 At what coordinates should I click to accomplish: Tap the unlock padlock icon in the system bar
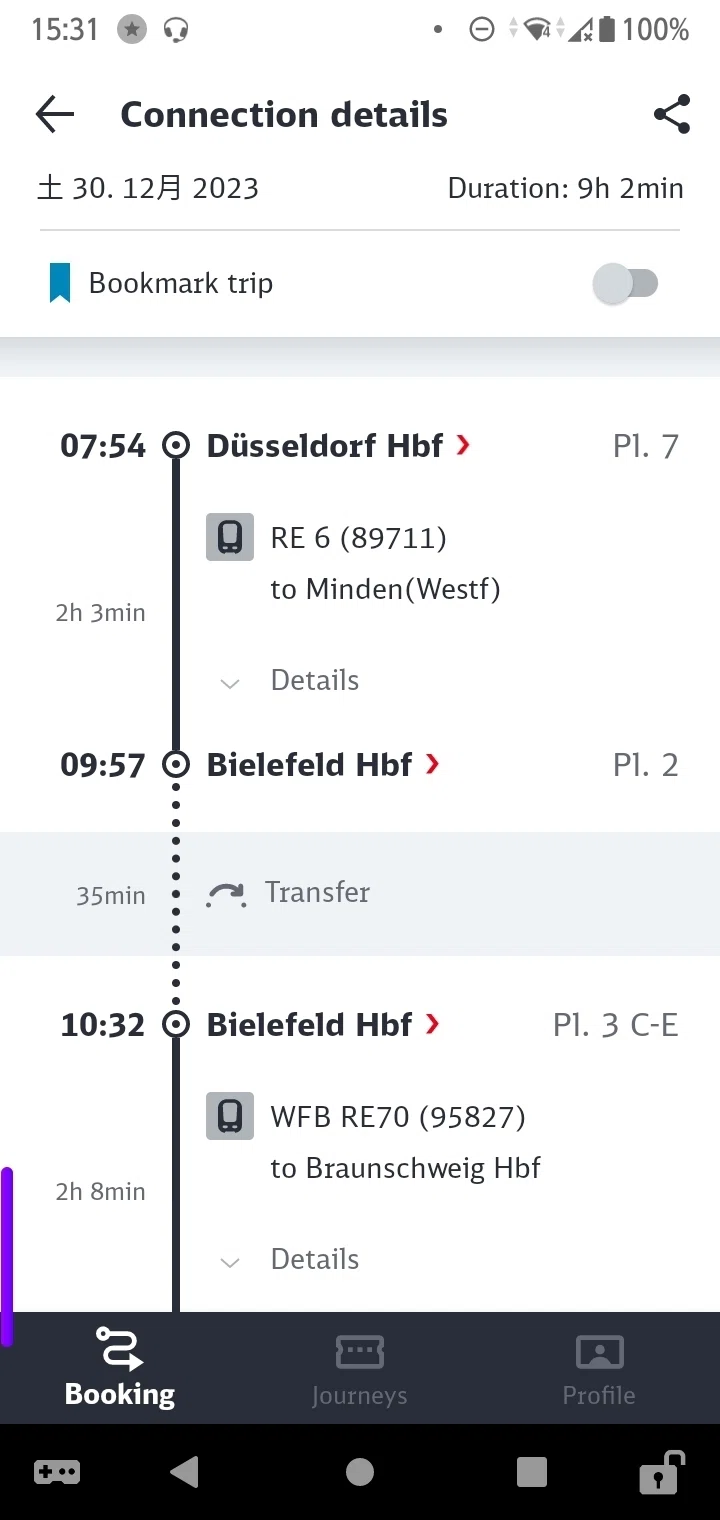[x=661, y=1472]
